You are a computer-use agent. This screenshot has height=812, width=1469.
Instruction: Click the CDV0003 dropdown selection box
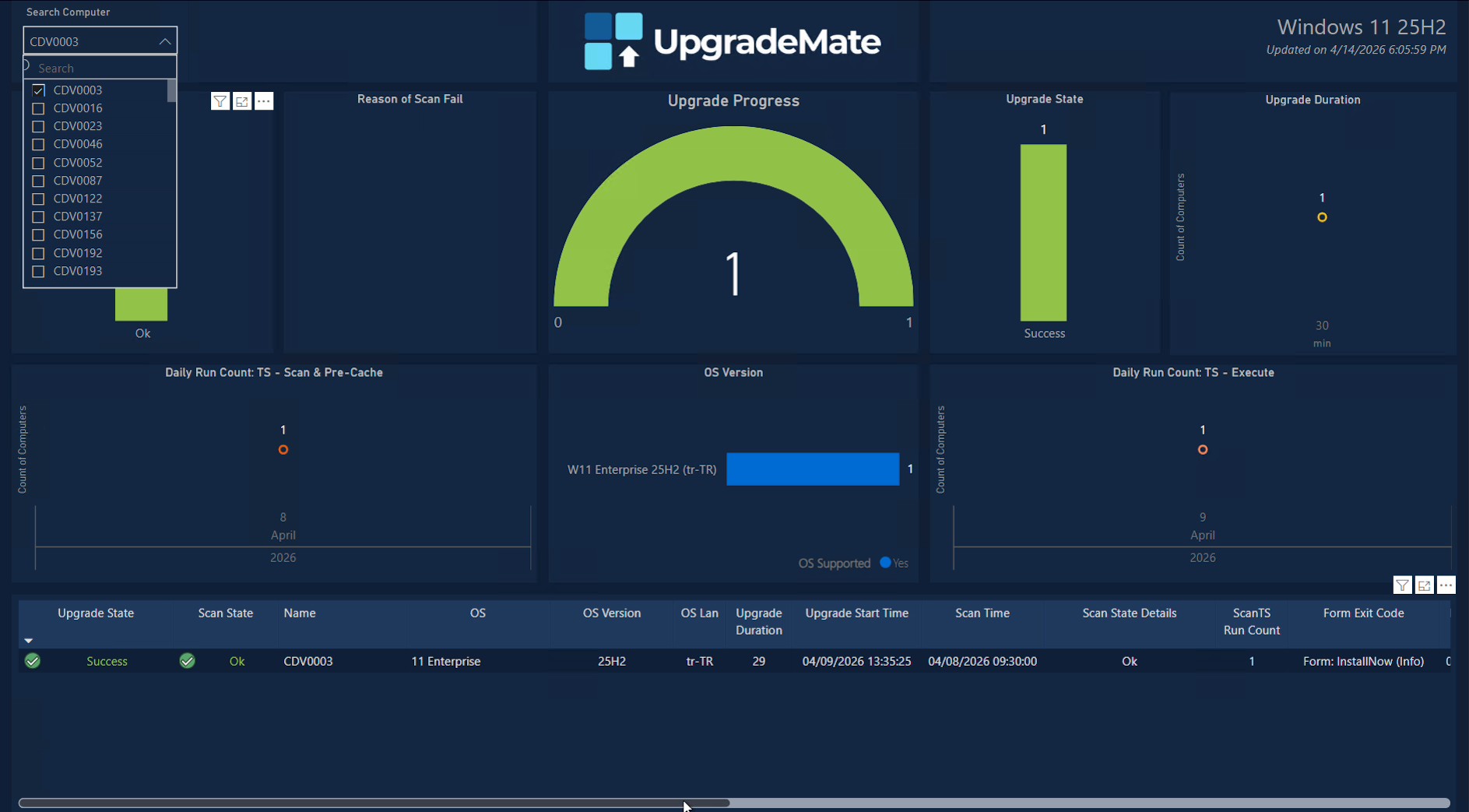click(x=100, y=41)
